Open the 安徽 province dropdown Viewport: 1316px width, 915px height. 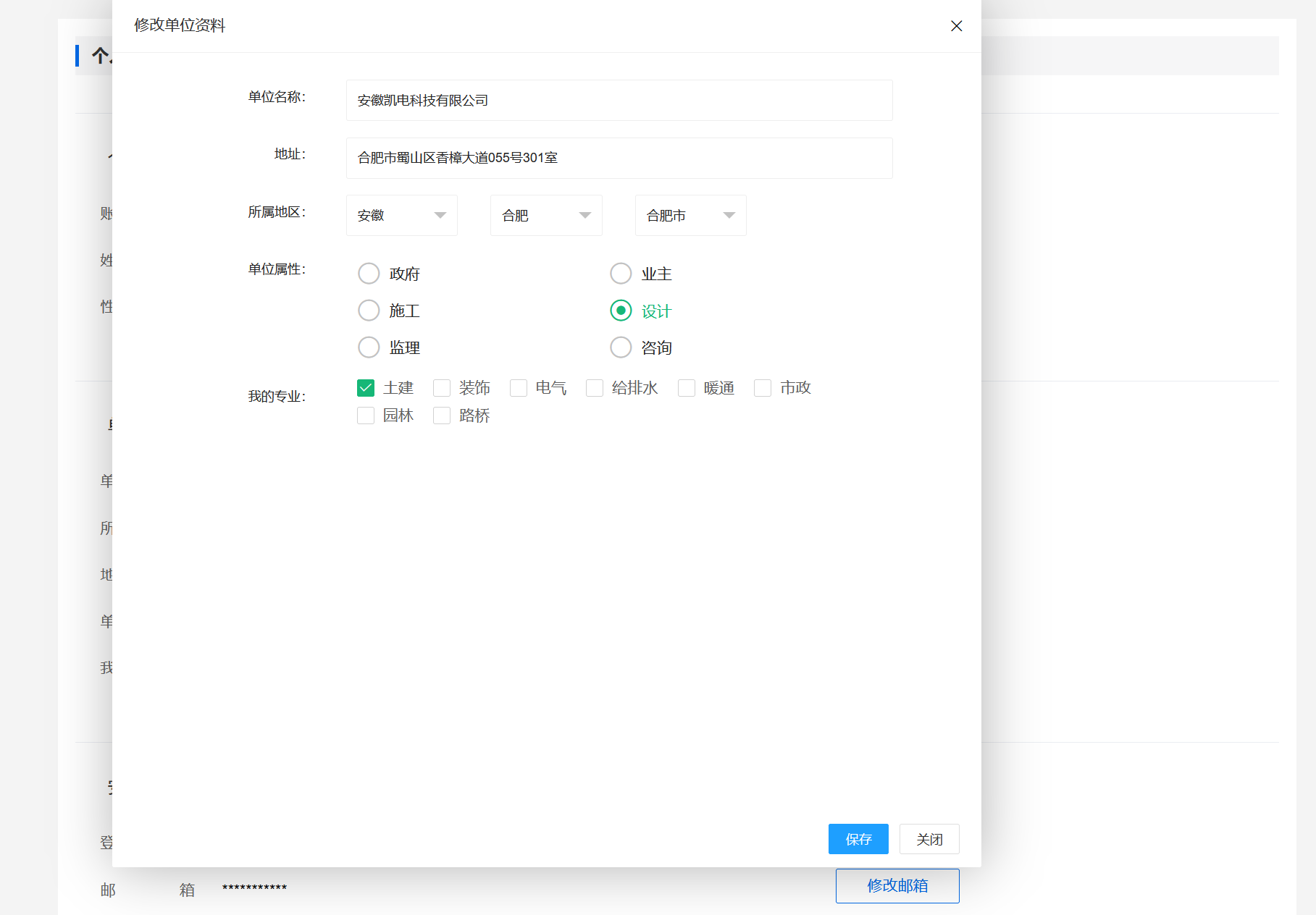401,216
